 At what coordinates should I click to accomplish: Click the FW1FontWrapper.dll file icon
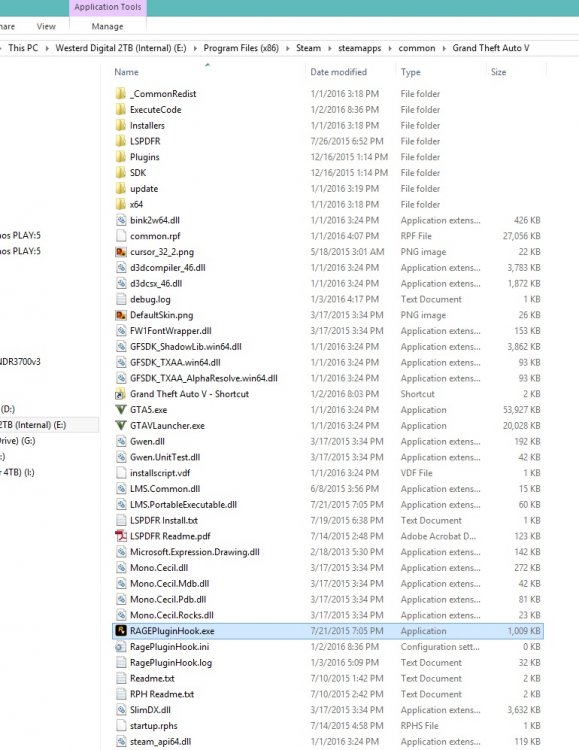tap(121, 330)
